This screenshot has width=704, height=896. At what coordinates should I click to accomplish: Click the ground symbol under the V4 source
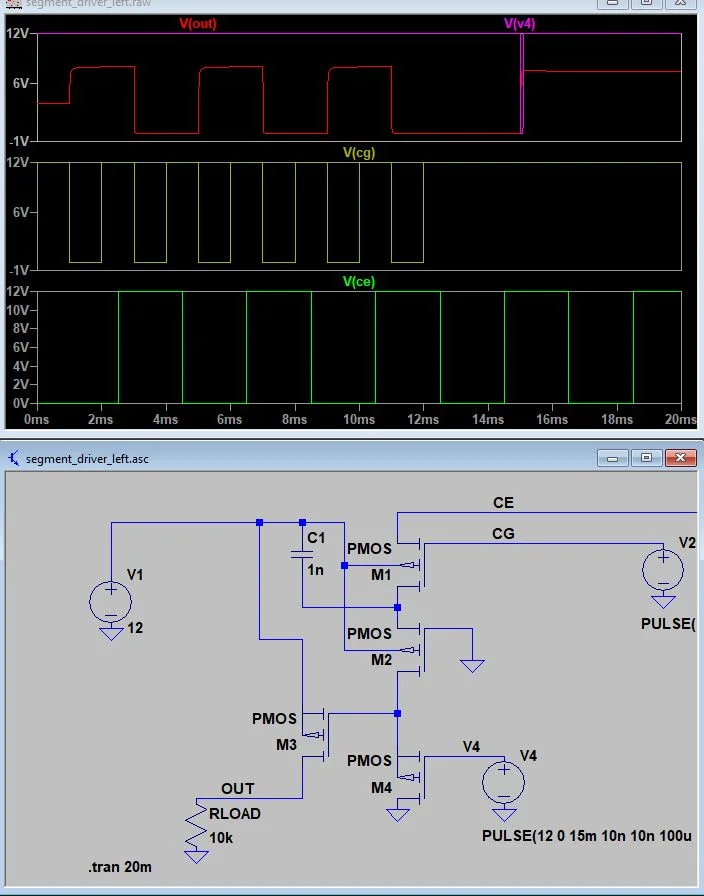503,814
